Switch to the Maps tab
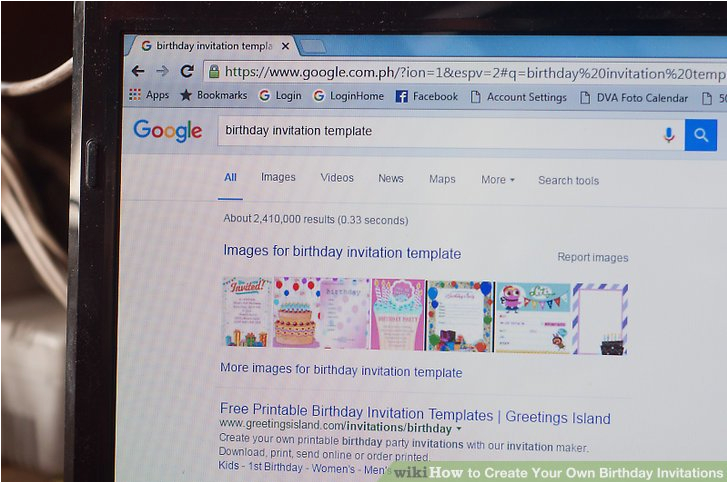 pyautogui.click(x=442, y=179)
